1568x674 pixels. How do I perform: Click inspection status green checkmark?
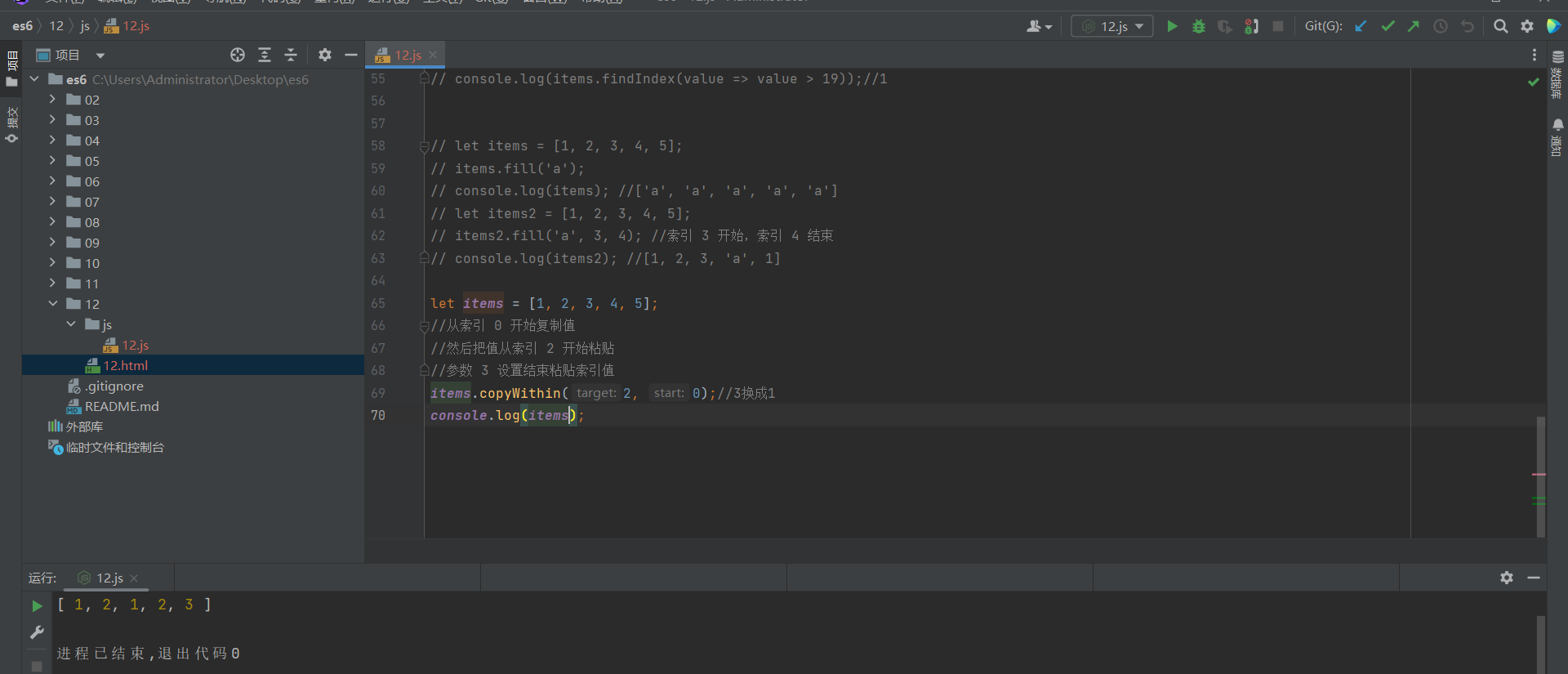click(1533, 82)
